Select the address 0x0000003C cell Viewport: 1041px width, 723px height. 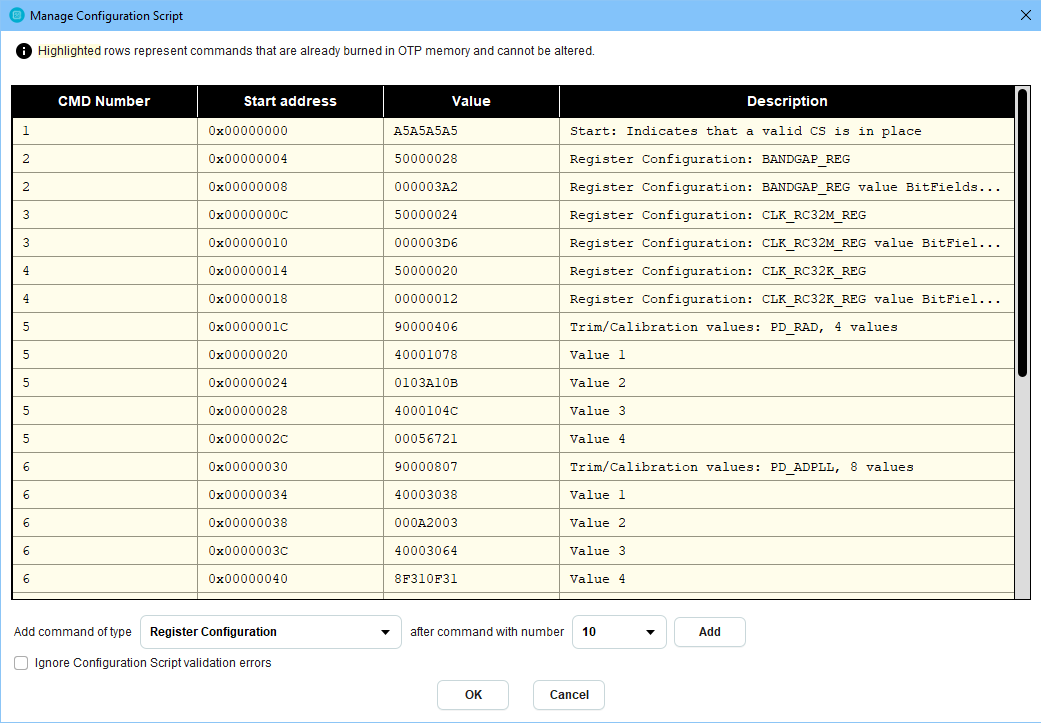click(290, 550)
